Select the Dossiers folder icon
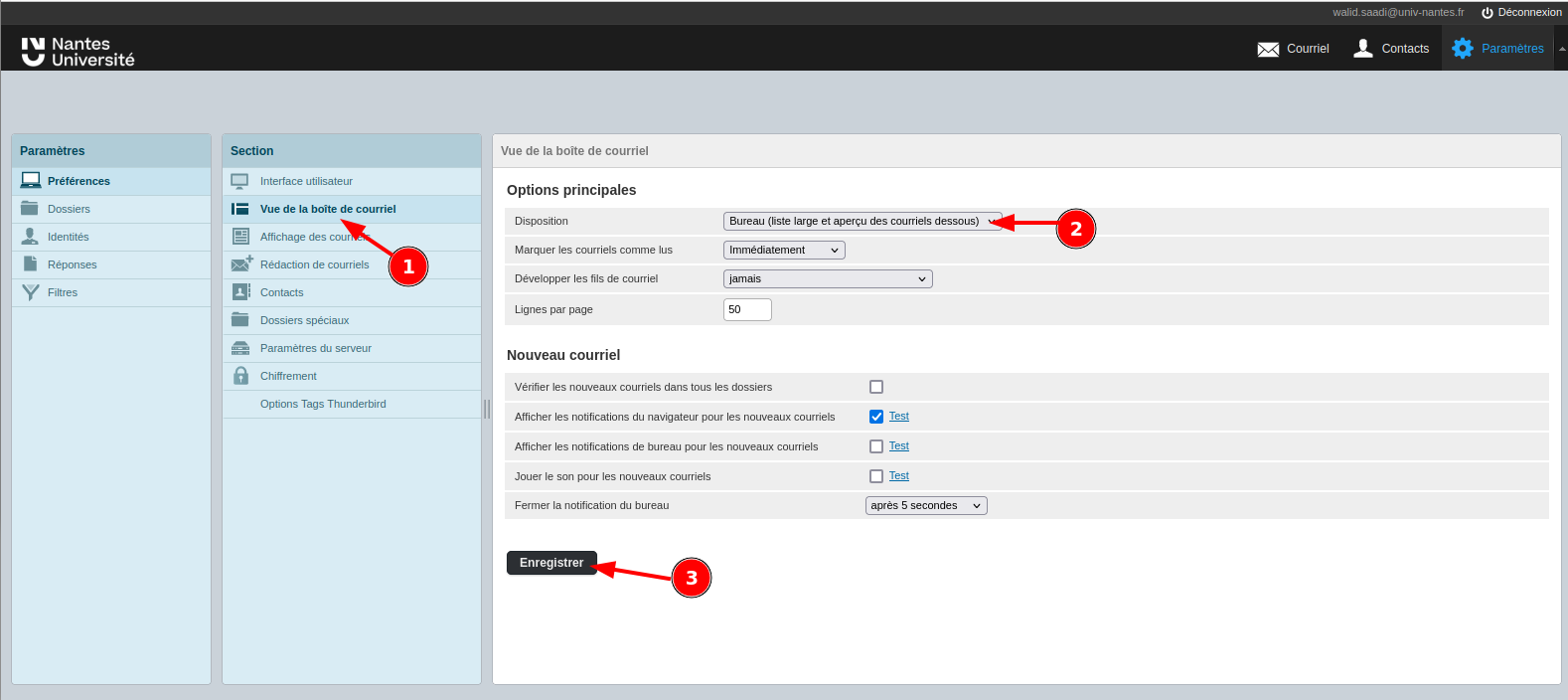Viewport: 1568px width, 700px height. pos(31,209)
